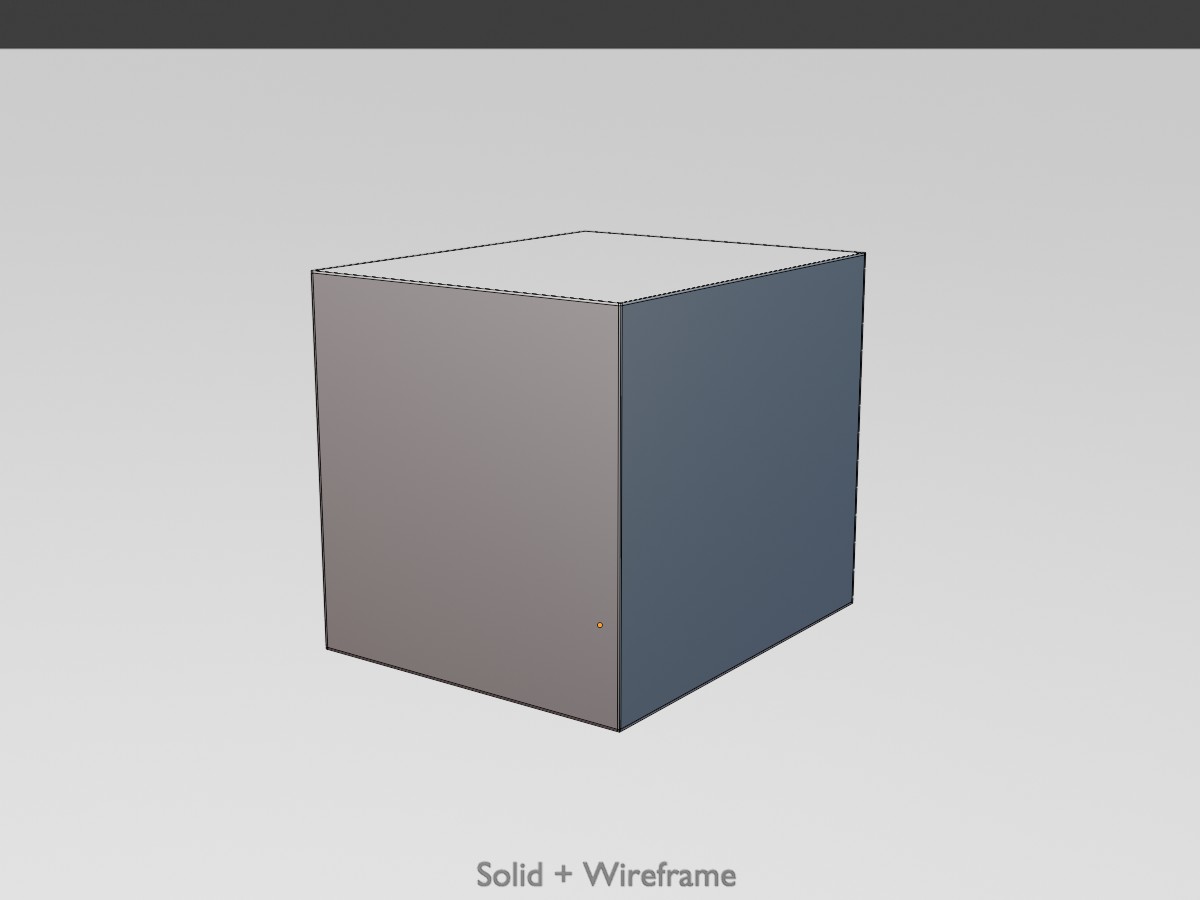Click the "Solid + Wireframe" caption text

(x=606, y=875)
